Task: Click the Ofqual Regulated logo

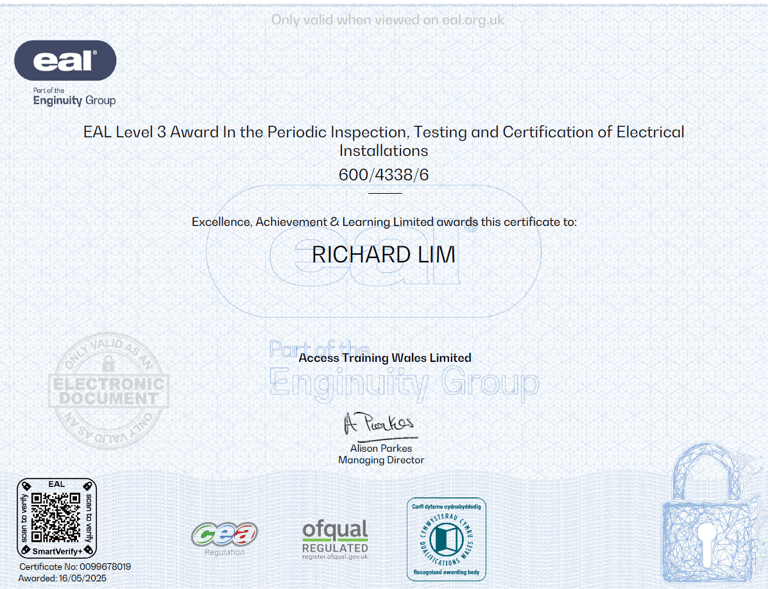Action: pyautogui.click(x=335, y=540)
